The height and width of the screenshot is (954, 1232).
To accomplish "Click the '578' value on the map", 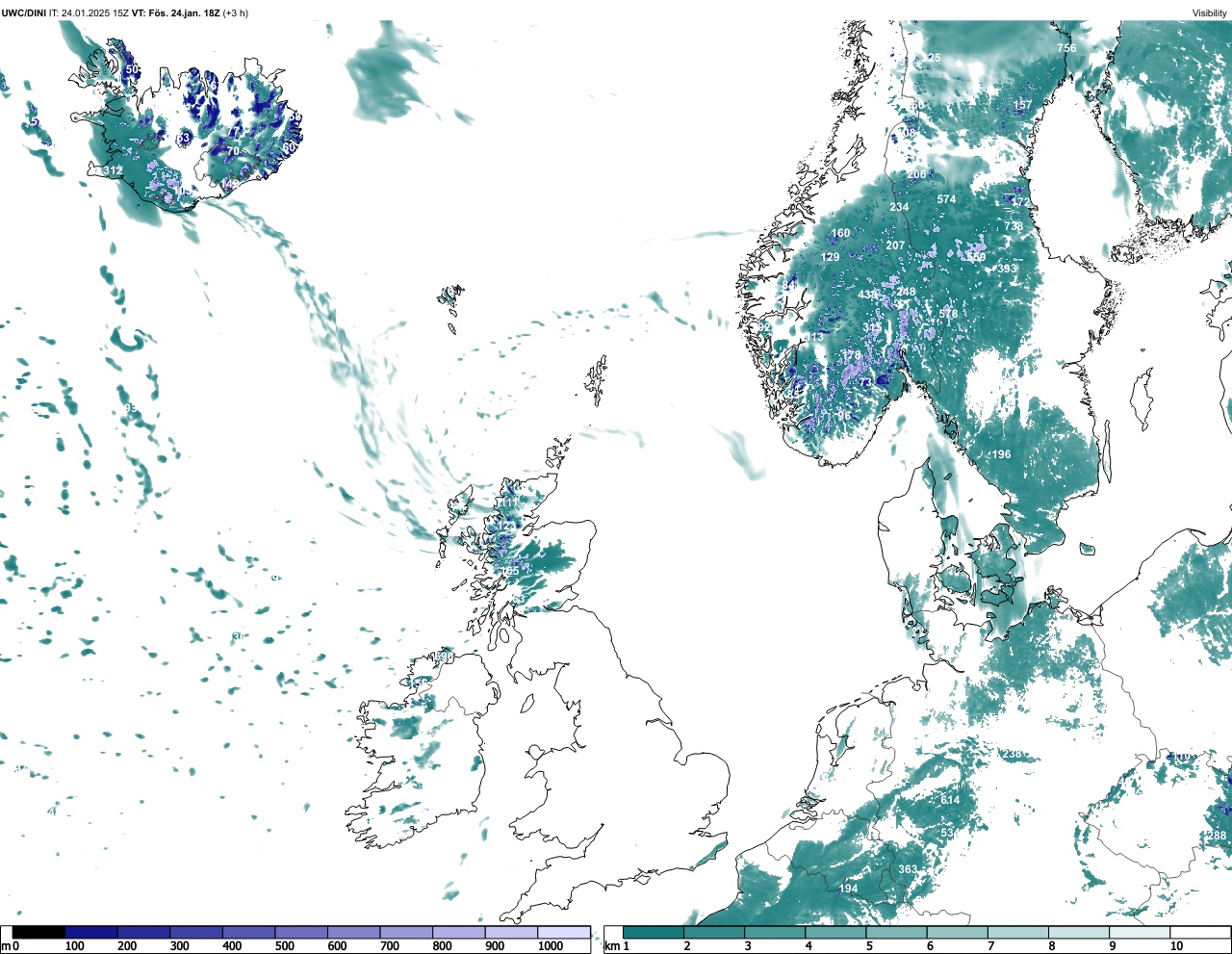I will pos(948,314).
